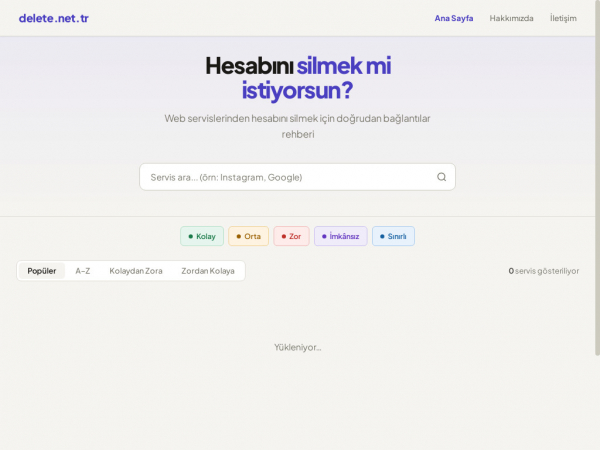Image resolution: width=600 pixels, height=450 pixels.
Task: Select the Popüler sort tab
Action: tap(42, 271)
